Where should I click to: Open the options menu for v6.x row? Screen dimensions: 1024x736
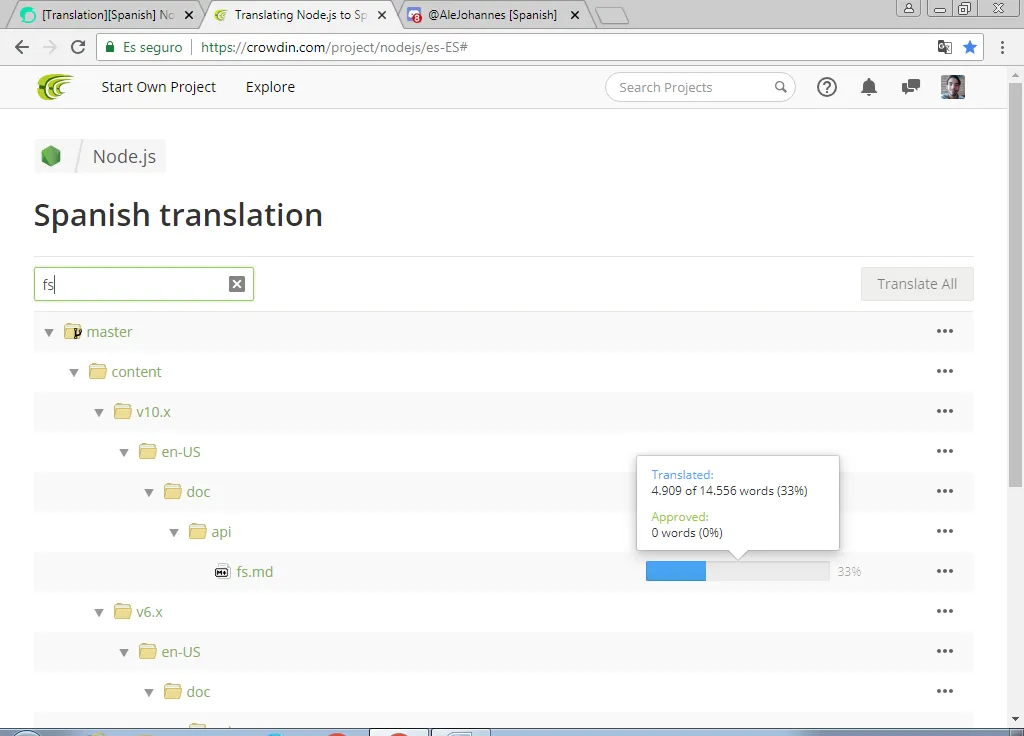pos(945,611)
